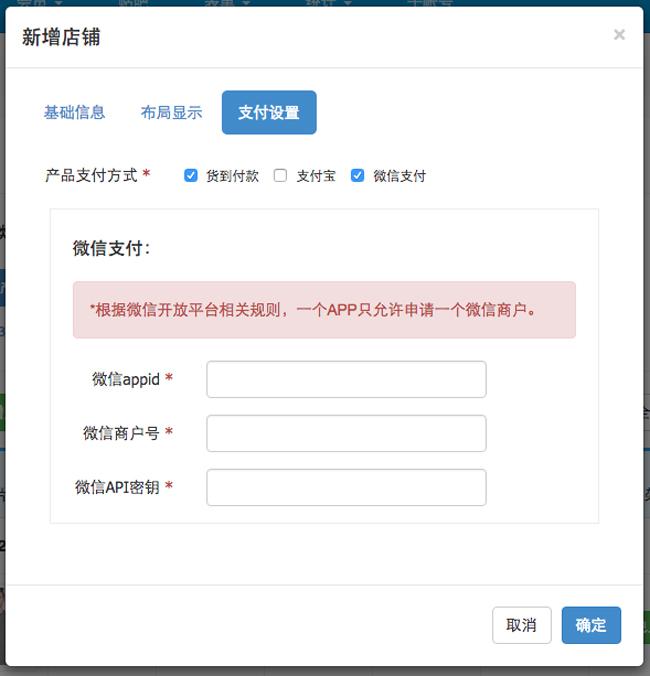Image resolution: width=650 pixels, height=676 pixels.
Task: Click the 微信API密钥 field label
Action: click(x=117, y=488)
